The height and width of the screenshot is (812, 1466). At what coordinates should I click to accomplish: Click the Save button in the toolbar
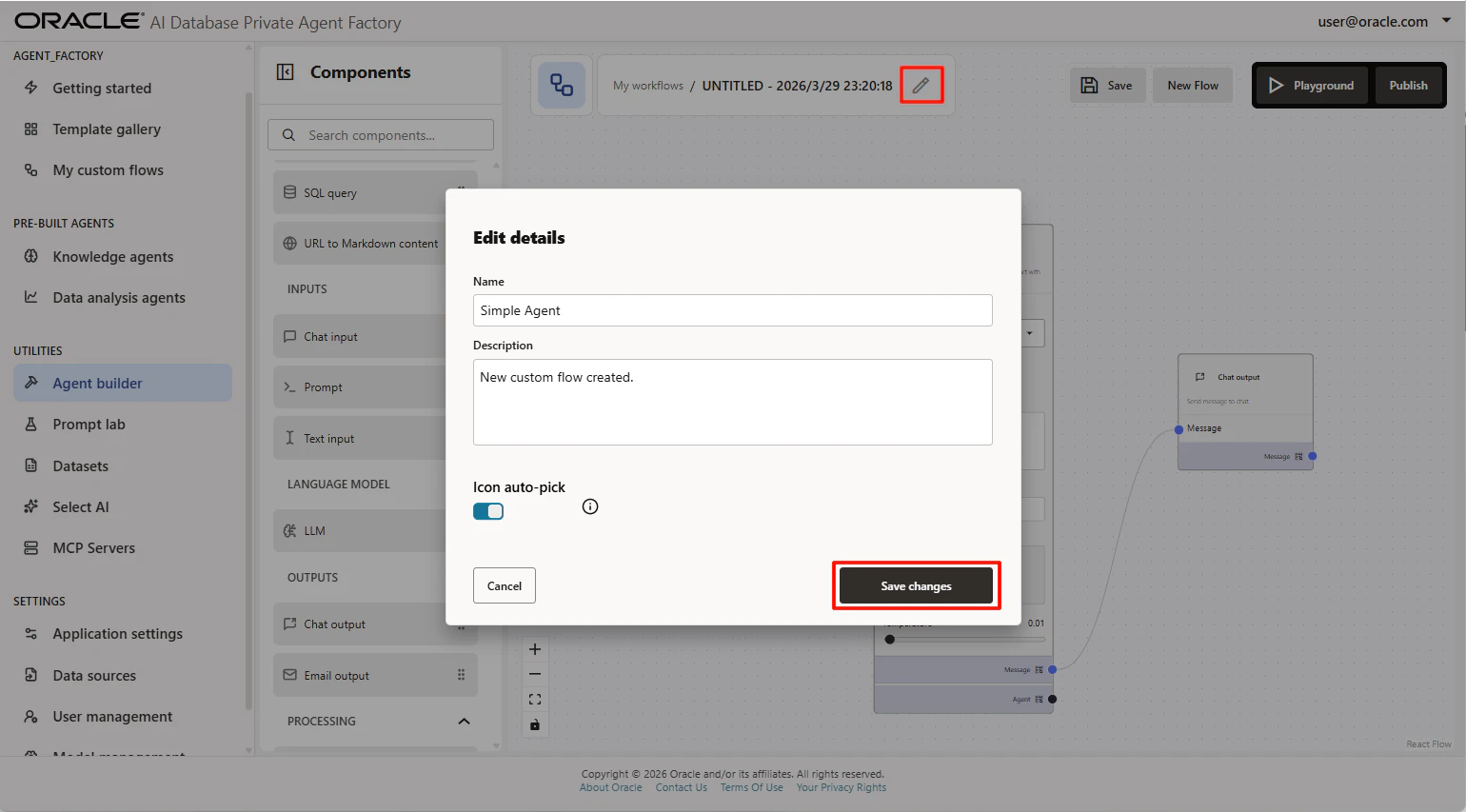1107,86
